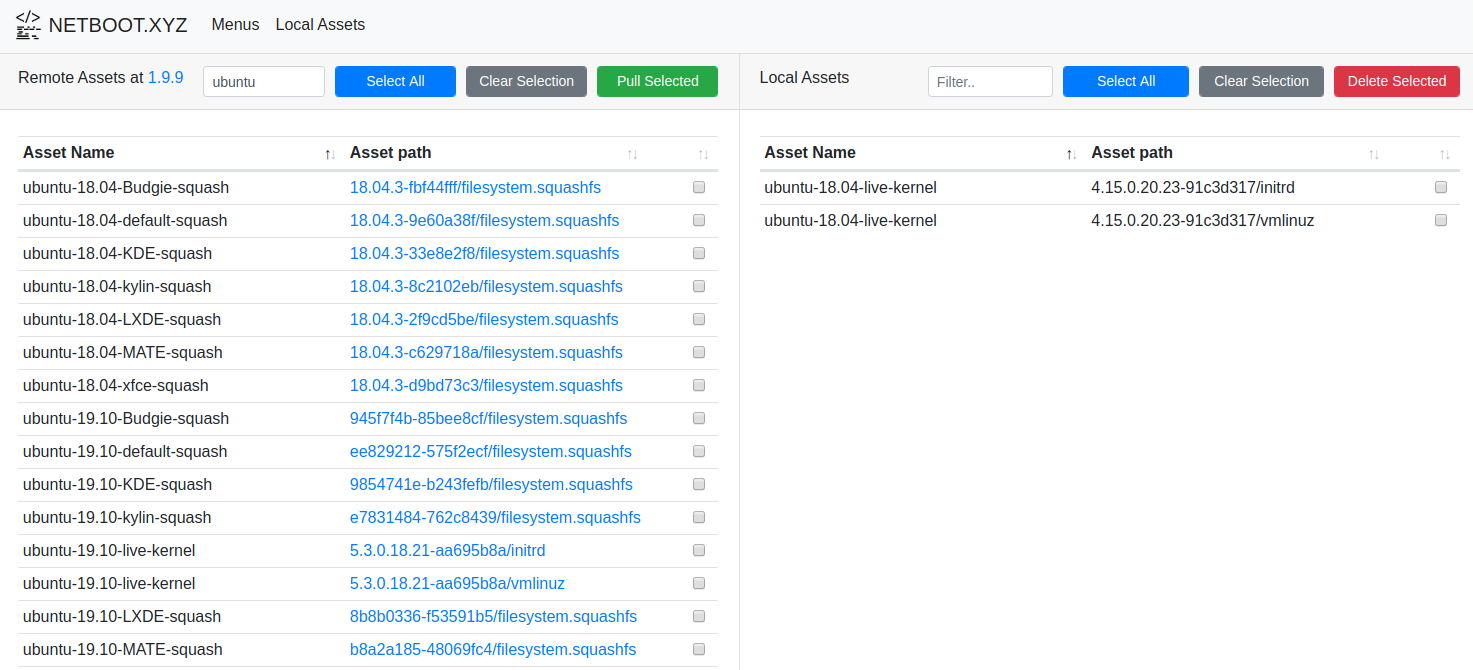The image size is (1473, 670).
Task: Tick checkbox for ubuntu-19.10-live-kernel initrd
Action: [699, 550]
